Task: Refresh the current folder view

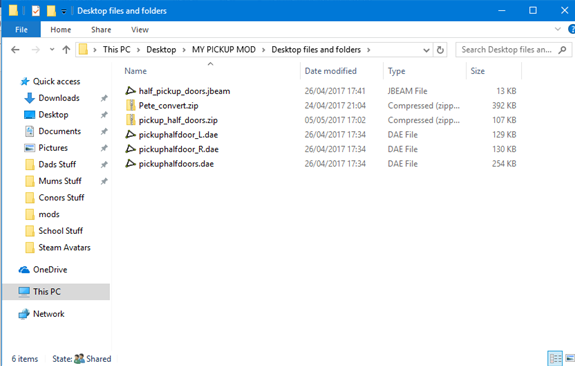Action: (440, 50)
